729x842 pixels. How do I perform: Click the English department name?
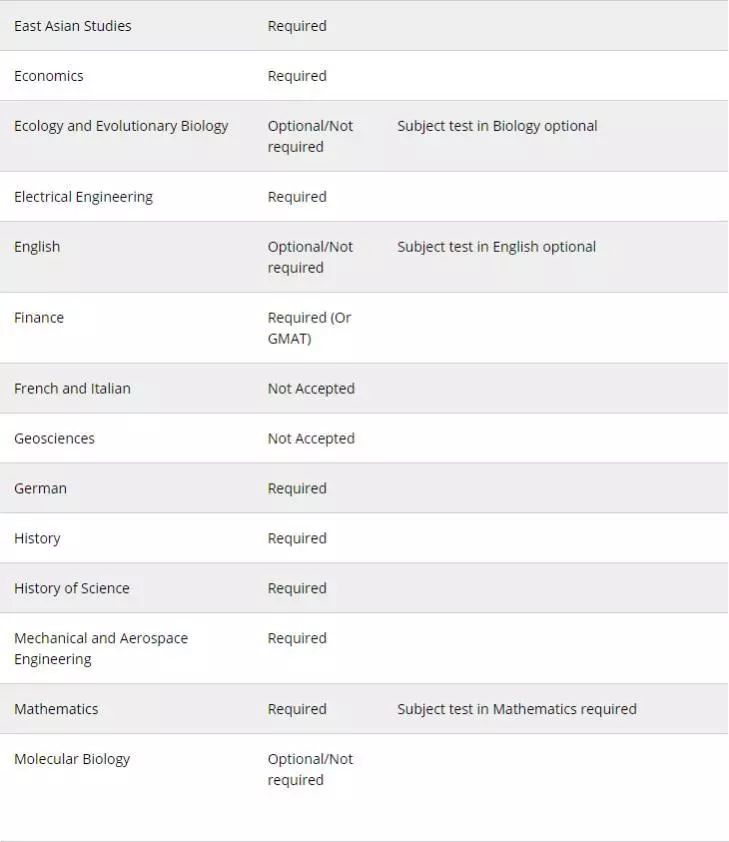click(x=37, y=247)
